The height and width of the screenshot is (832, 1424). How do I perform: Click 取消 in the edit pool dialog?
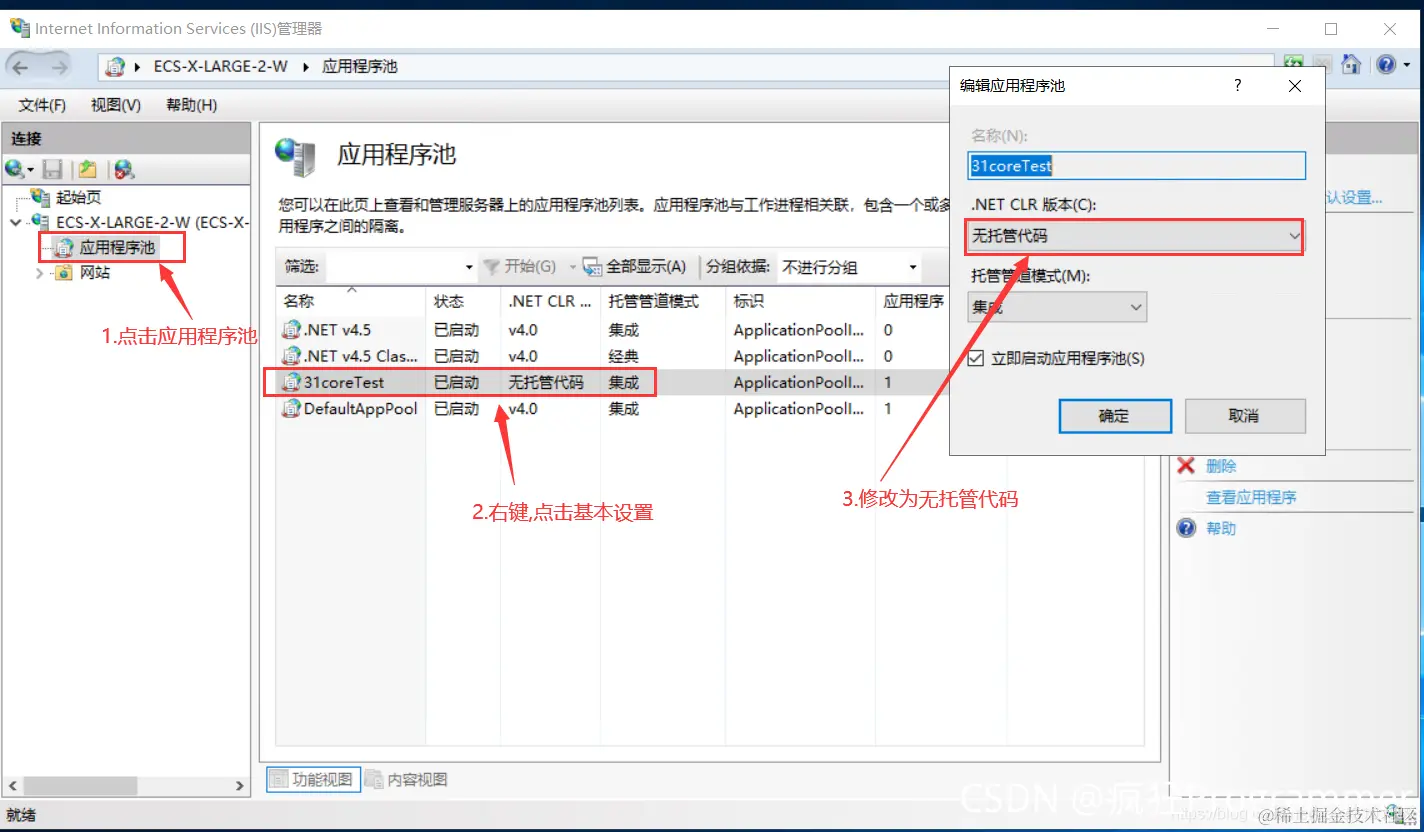click(x=1244, y=416)
